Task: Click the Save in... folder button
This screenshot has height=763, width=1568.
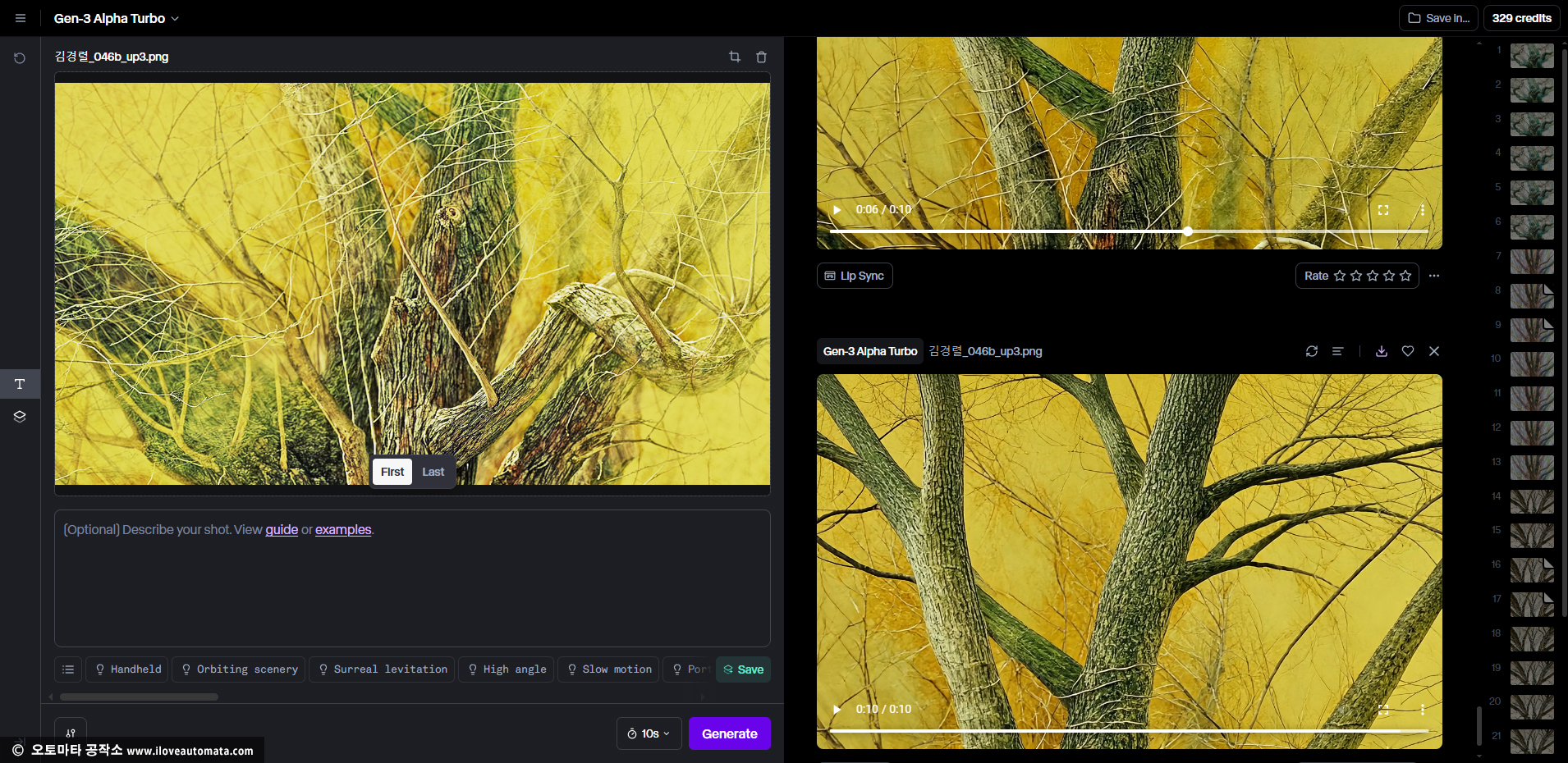Action: tap(1438, 18)
